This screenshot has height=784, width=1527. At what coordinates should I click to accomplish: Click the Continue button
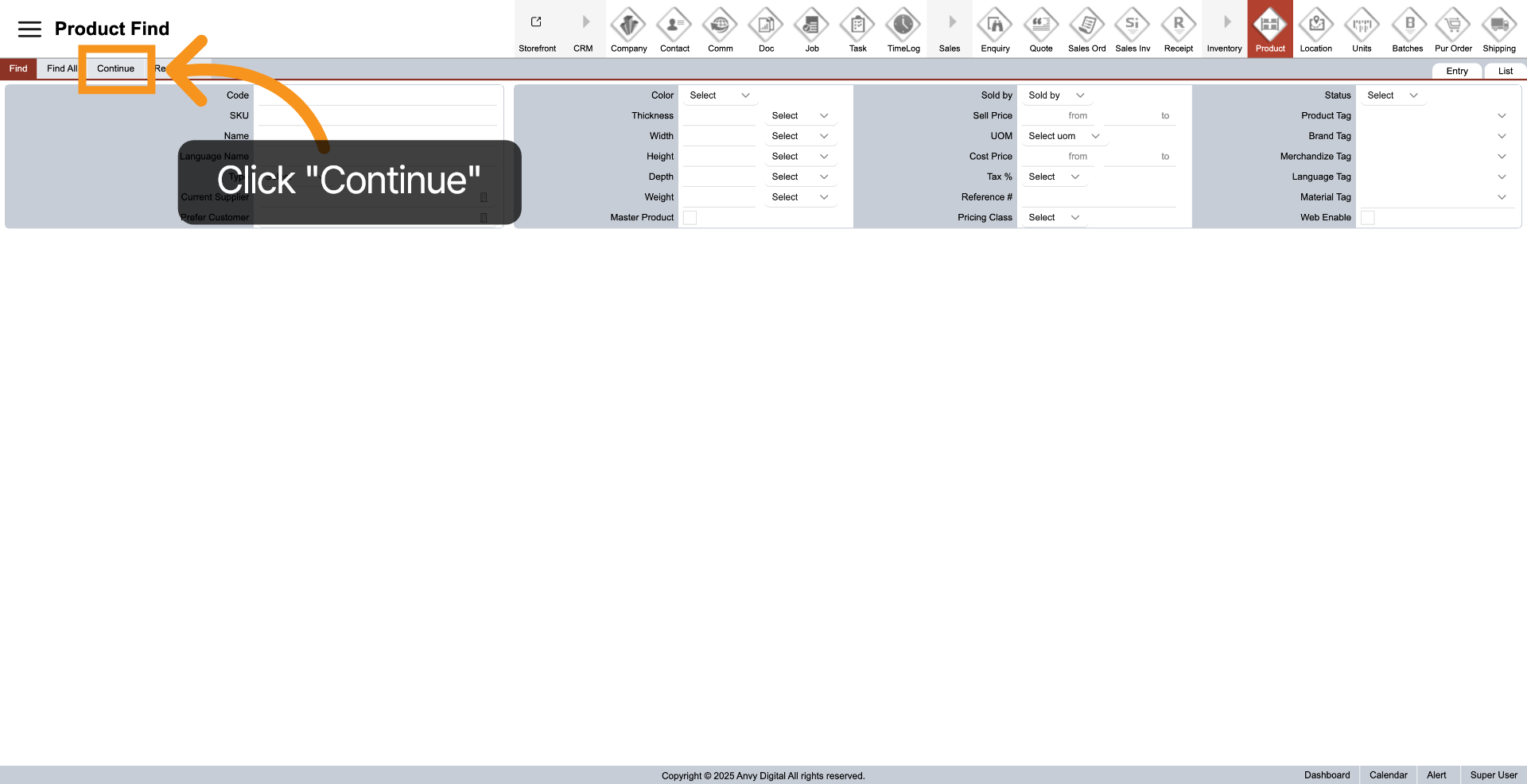[115, 68]
